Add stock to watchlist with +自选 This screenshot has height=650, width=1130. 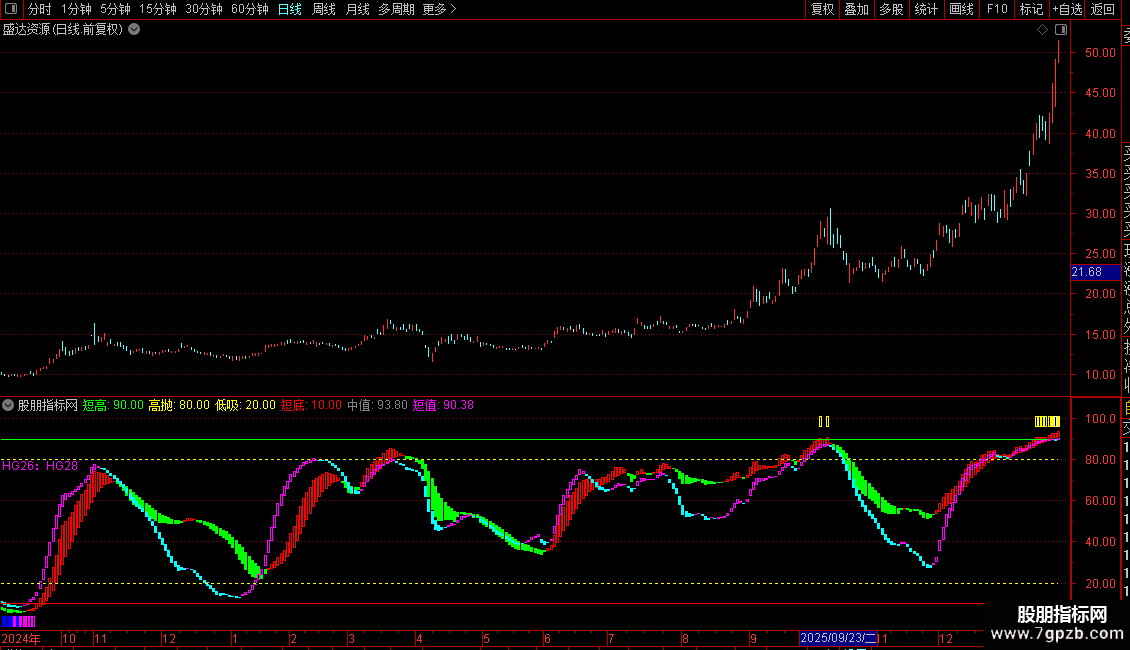coord(1067,9)
